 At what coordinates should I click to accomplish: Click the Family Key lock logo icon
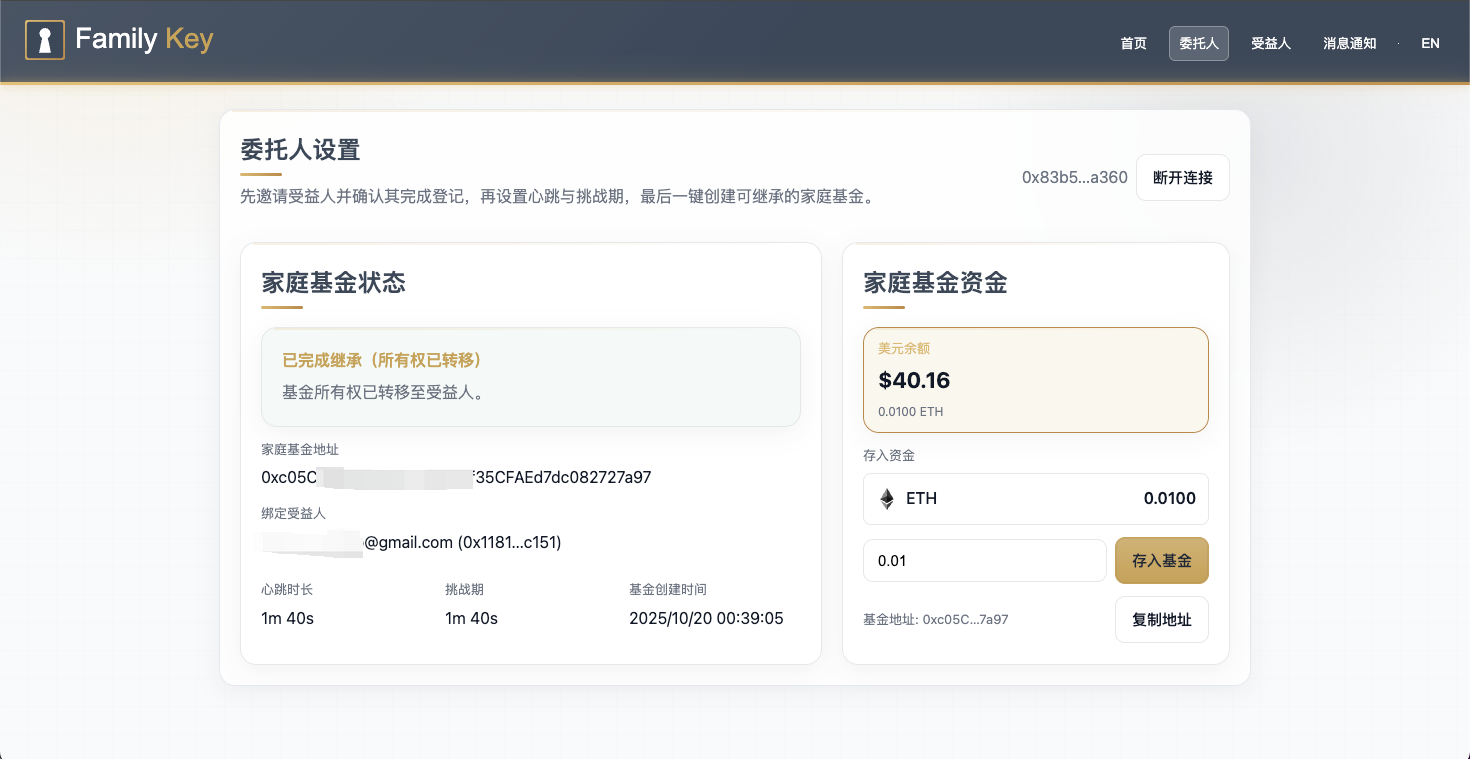(44, 40)
